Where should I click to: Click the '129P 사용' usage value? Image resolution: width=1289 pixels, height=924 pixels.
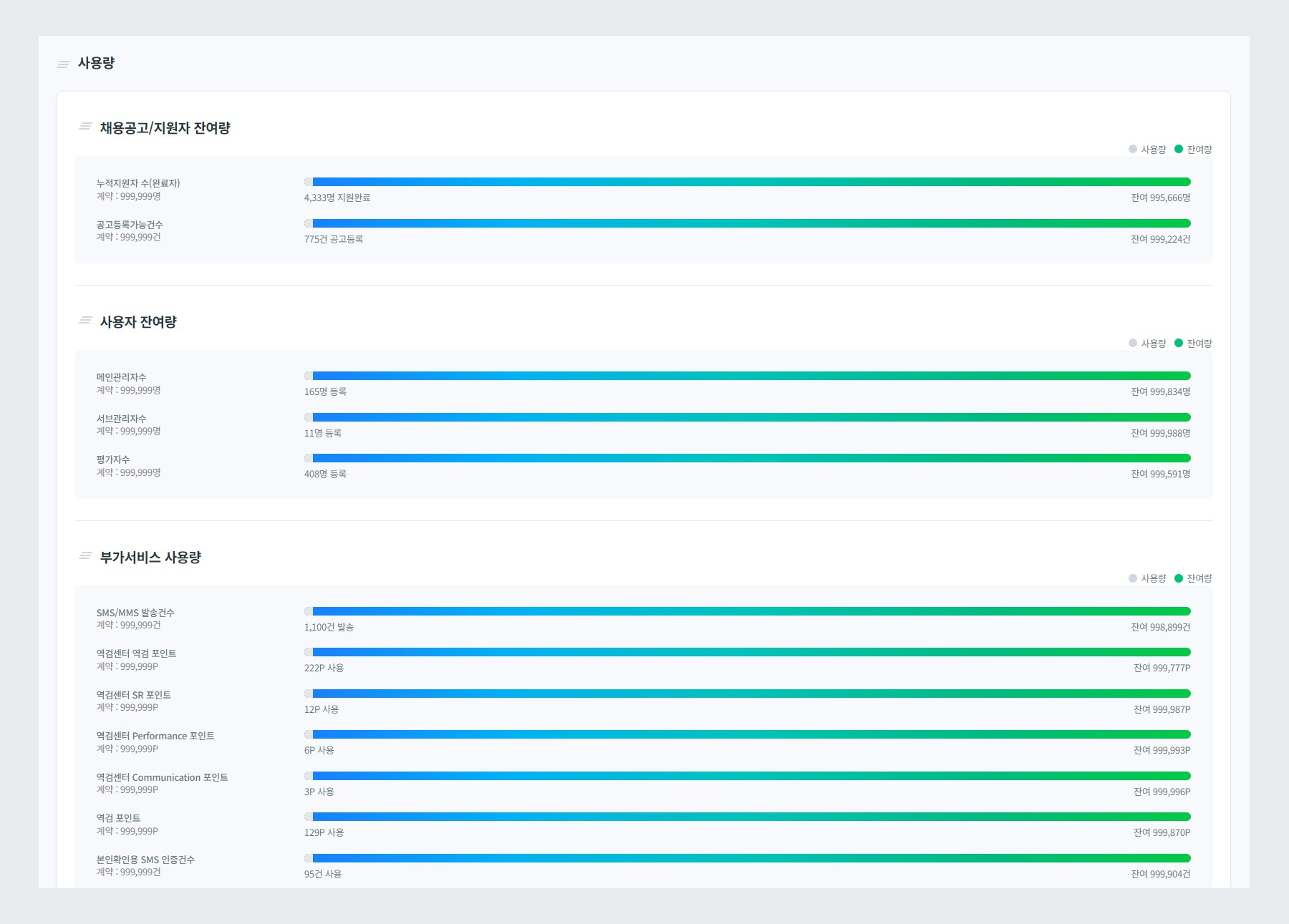coord(324,832)
